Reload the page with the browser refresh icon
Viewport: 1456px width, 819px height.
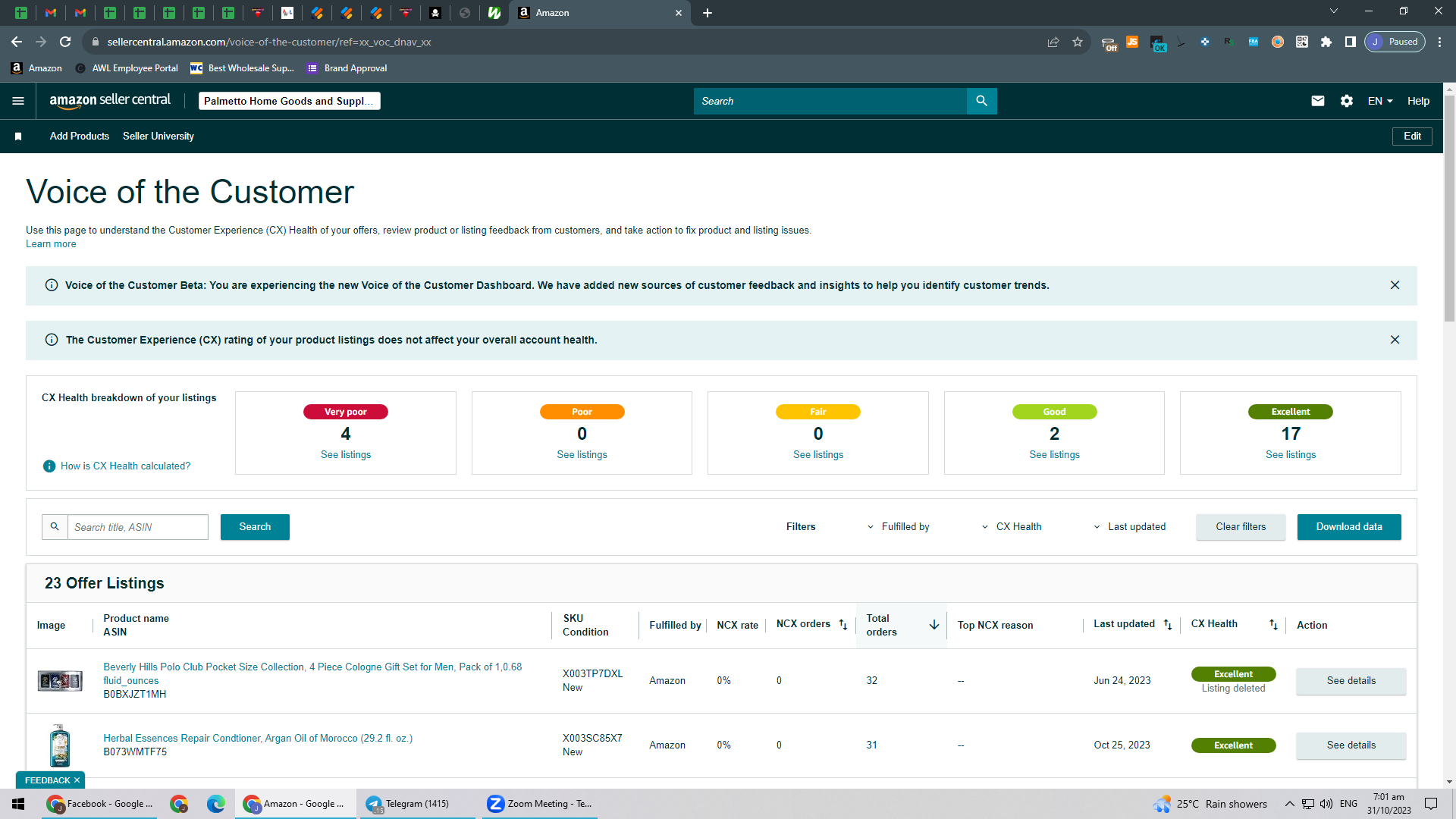[65, 42]
